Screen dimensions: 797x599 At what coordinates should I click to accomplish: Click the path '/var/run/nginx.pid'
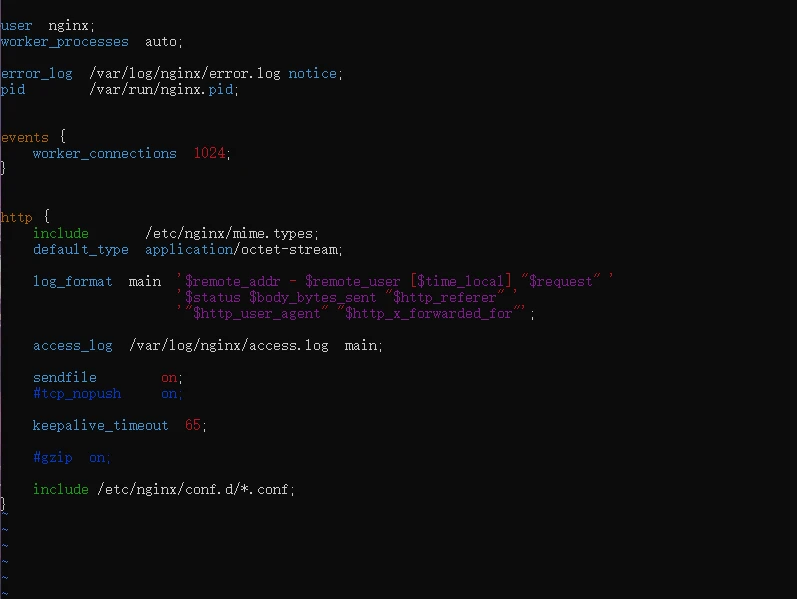click(x=161, y=89)
